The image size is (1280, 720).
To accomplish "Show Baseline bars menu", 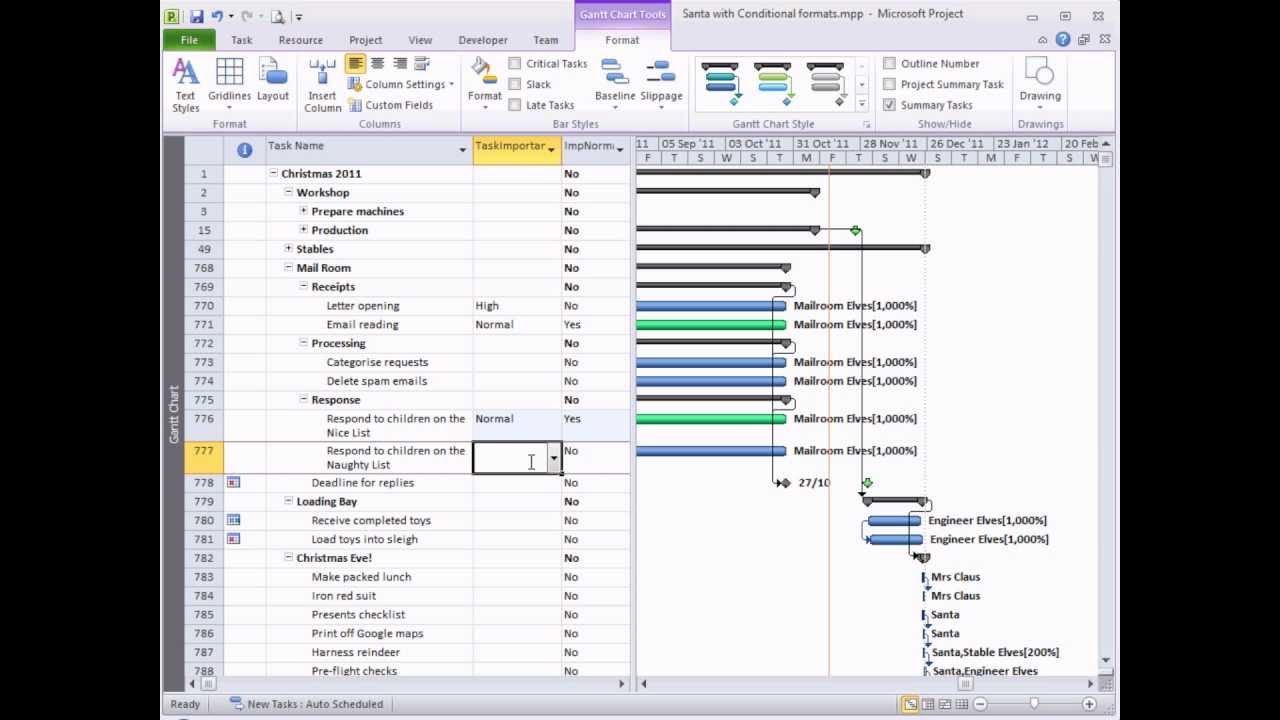I will pyautogui.click(x=615, y=86).
